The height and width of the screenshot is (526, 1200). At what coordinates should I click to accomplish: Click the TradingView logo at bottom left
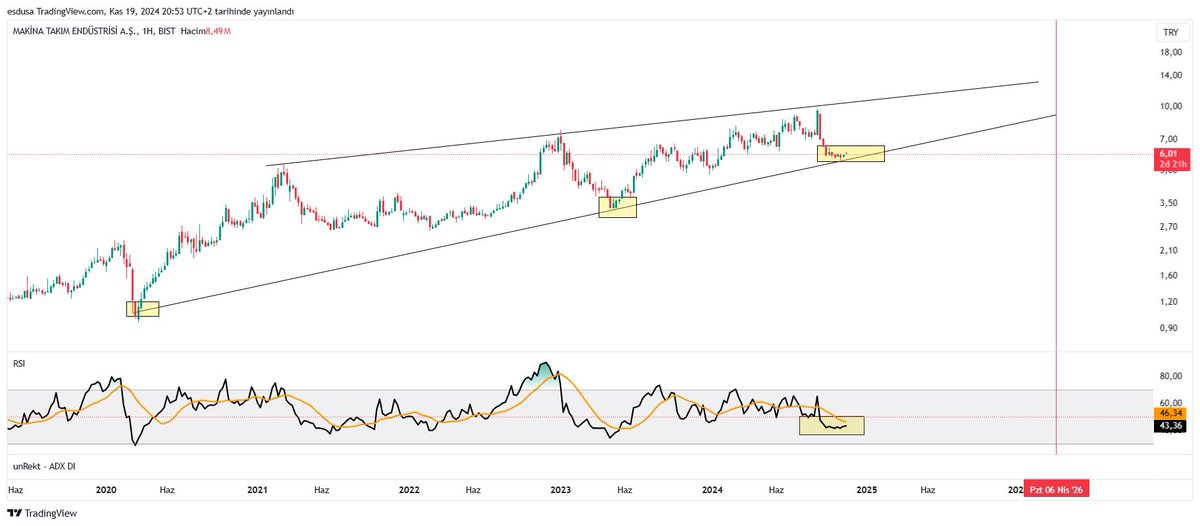(41, 513)
